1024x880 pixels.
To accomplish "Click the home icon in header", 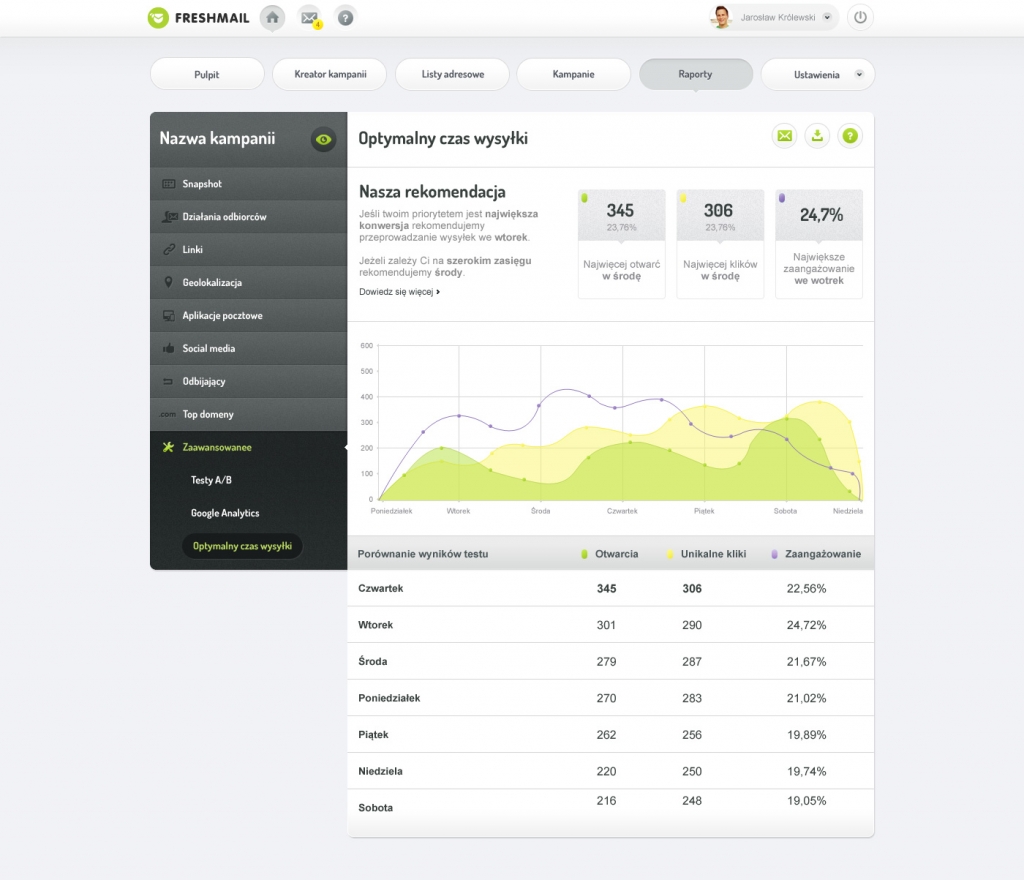I will coord(272,17).
